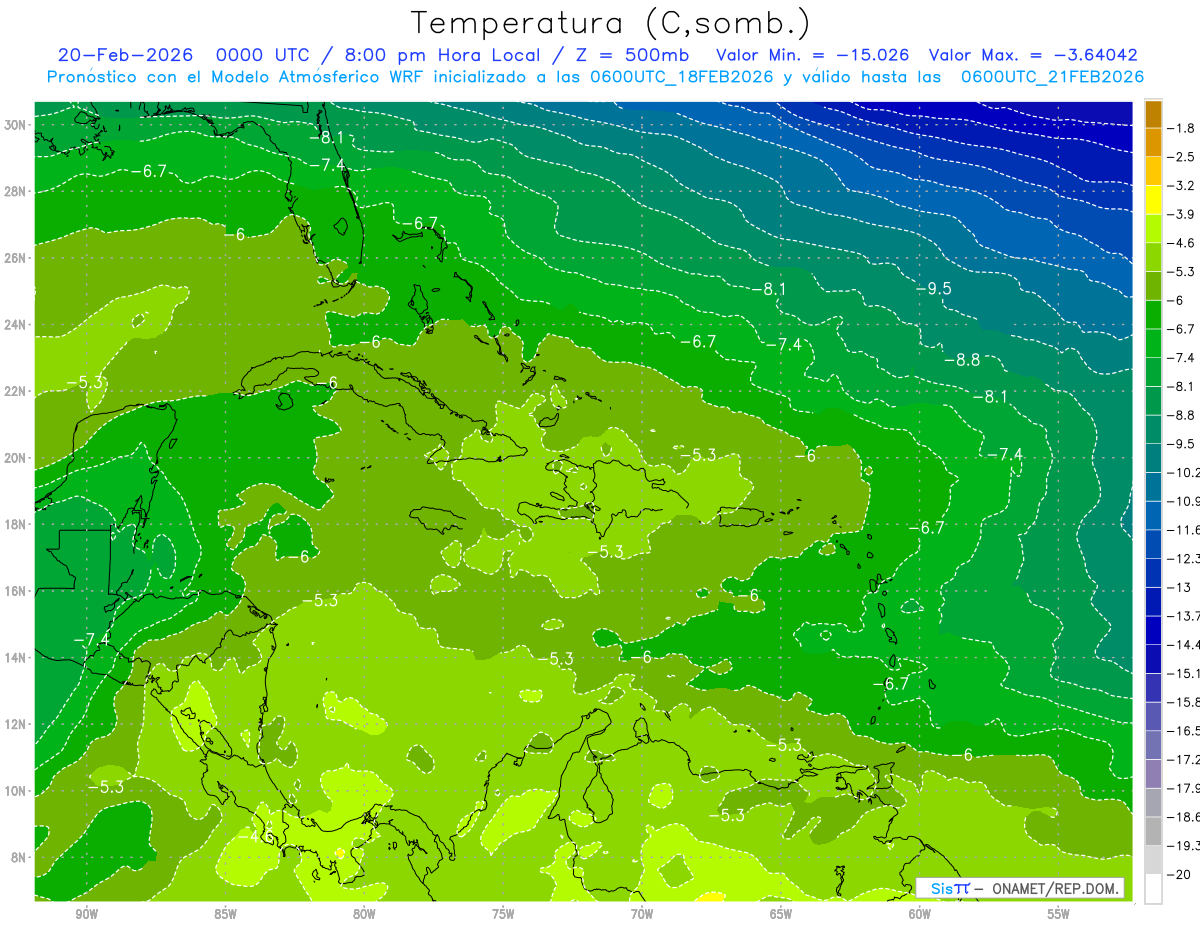Click the "-8.8" contour label on the map
The height and width of the screenshot is (927, 1200).
(961, 360)
